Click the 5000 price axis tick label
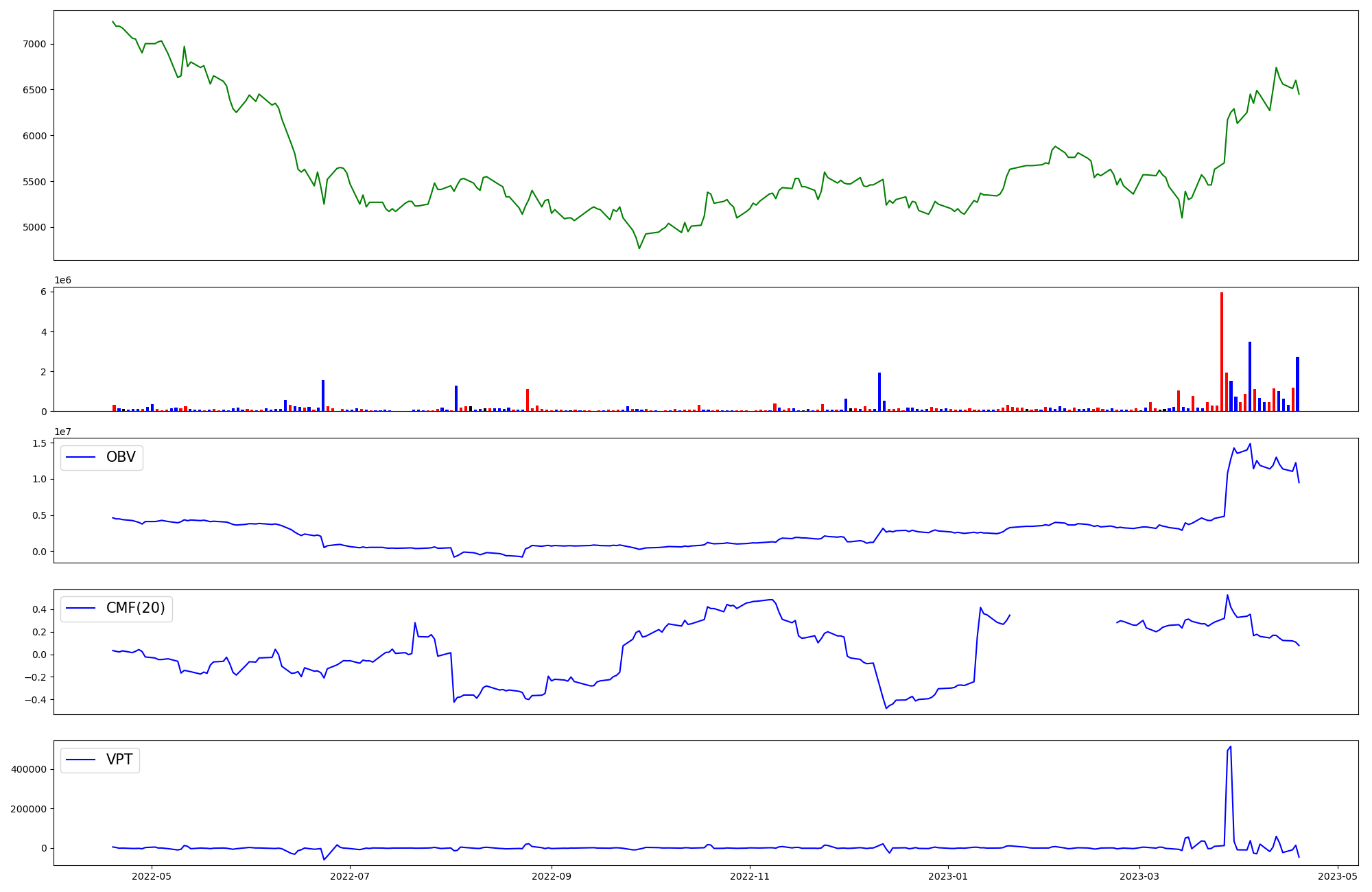The width and height of the screenshot is (1372, 892). 34,228
